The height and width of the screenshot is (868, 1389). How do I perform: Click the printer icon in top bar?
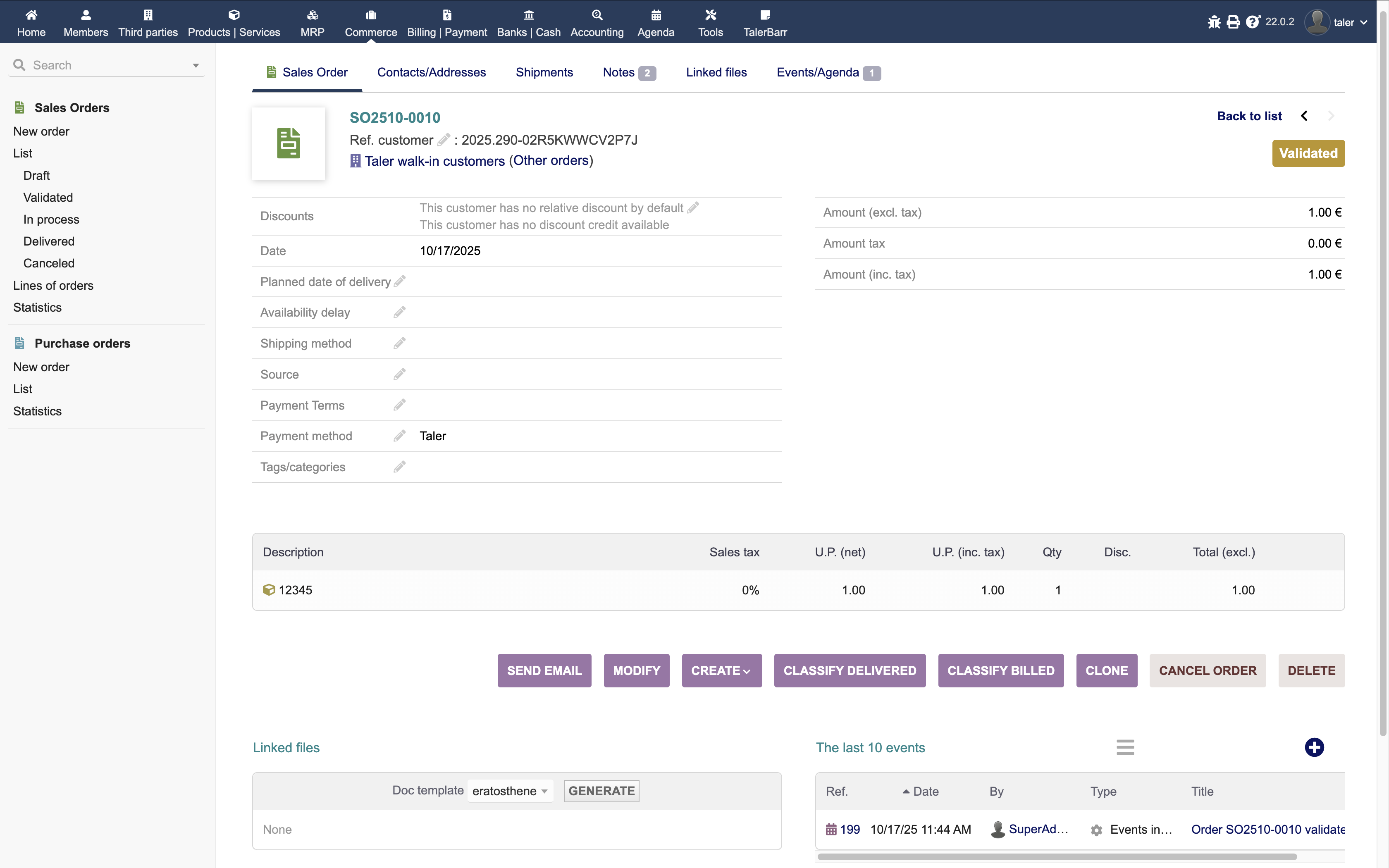point(1233,22)
